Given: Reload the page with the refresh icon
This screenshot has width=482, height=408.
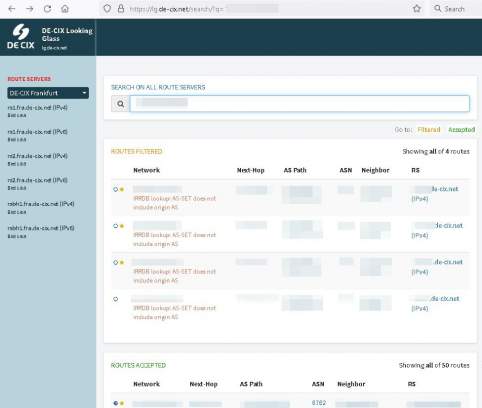Looking at the screenshot, I should click(x=47, y=9).
